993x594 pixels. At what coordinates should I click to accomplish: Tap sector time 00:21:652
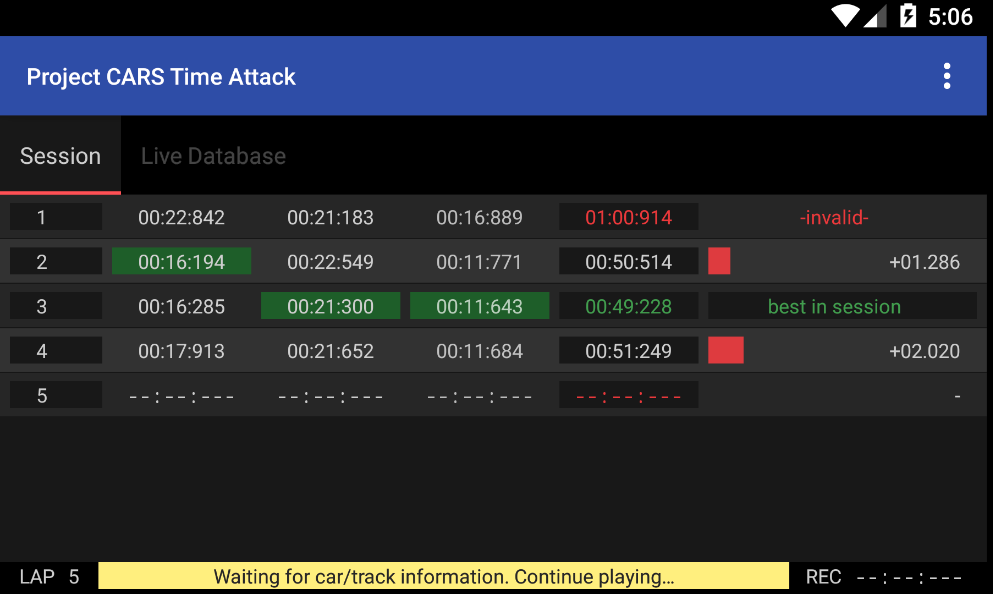pos(330,351)
